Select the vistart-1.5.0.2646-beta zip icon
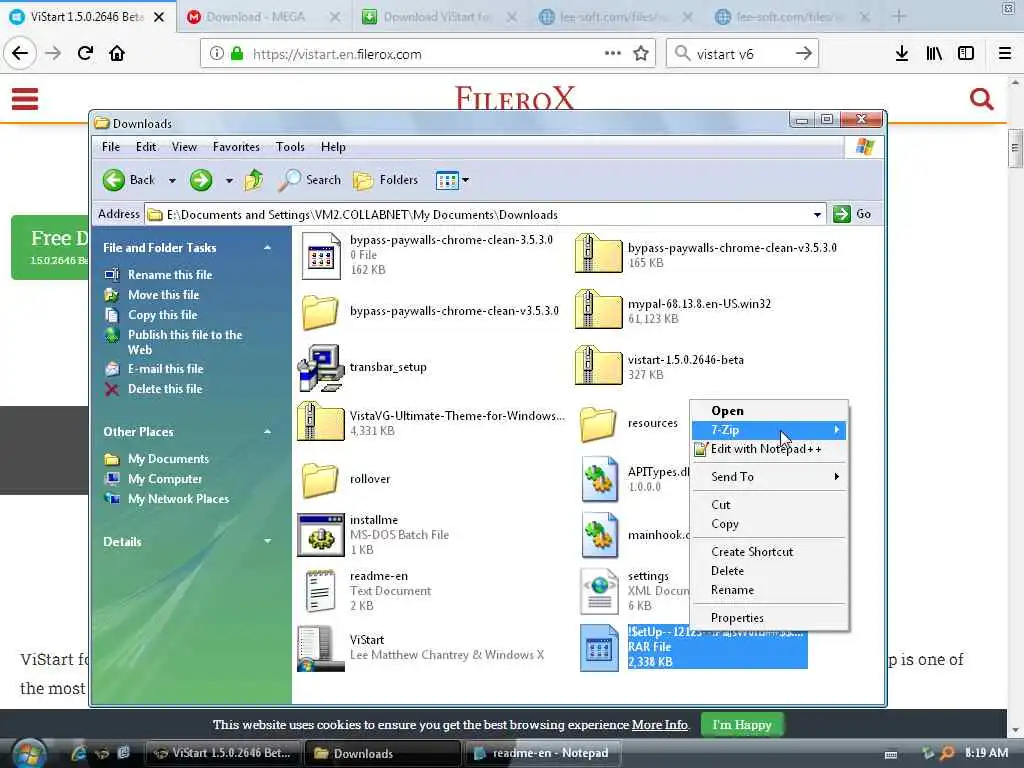Screen dimensions: 1024x768 [x=598, y=366]
